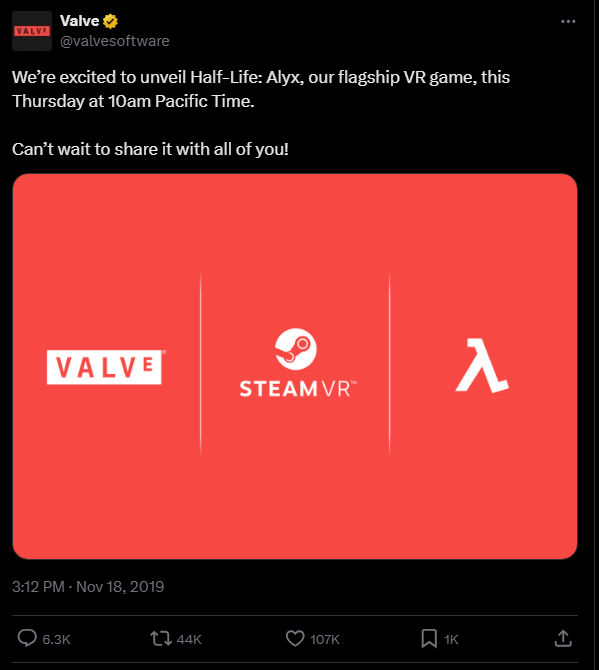Like the tweet with the heart icon
Viewport: 599px width, 670px height.
point(295,639)
